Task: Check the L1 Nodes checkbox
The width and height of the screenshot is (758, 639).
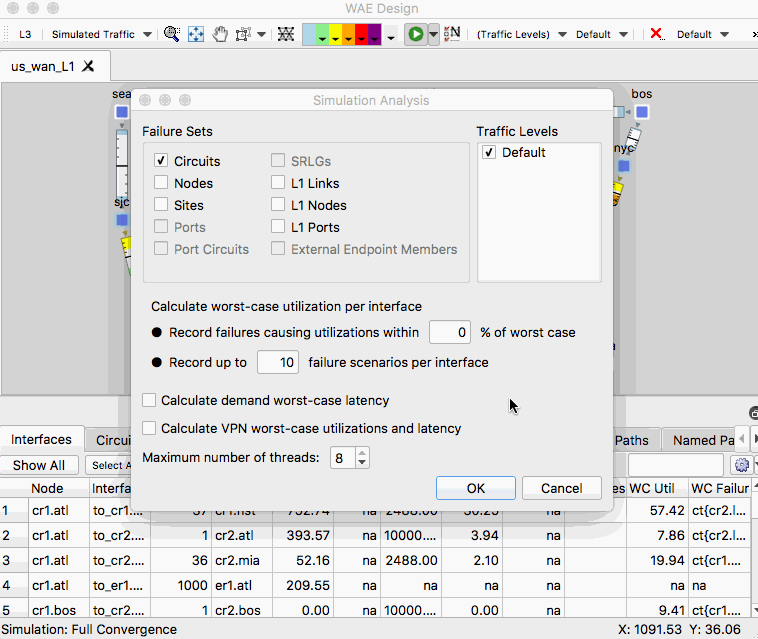Action: [278, 204]
